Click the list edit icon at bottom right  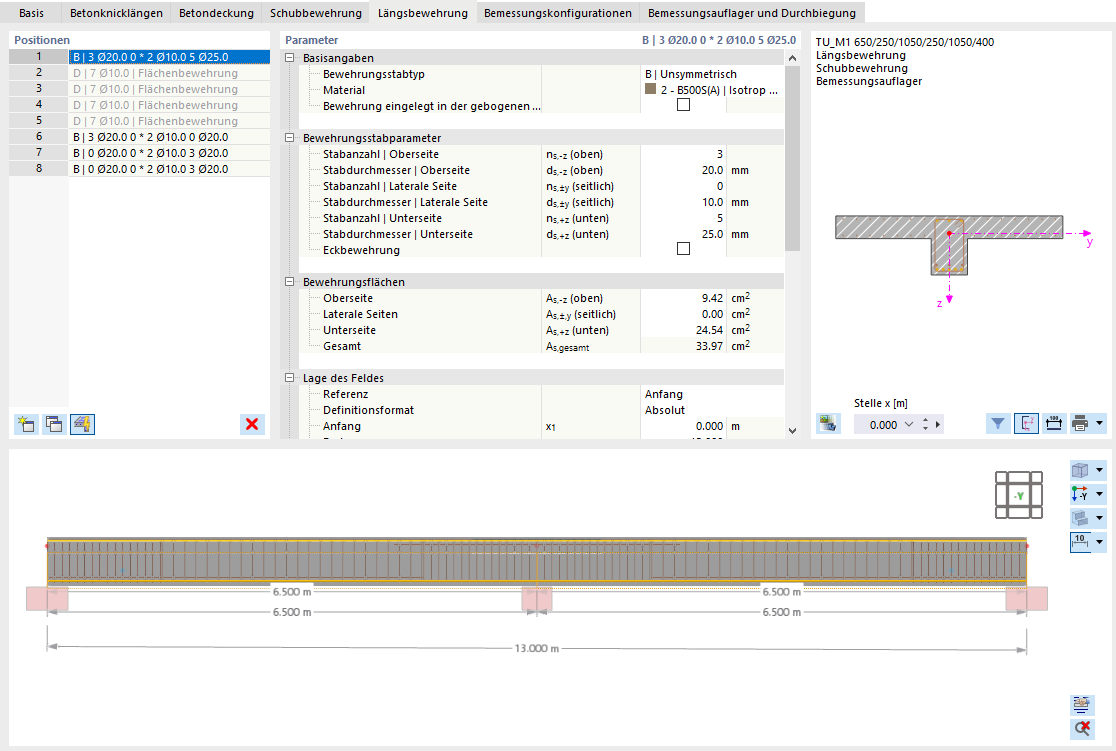pos(1082,705)
